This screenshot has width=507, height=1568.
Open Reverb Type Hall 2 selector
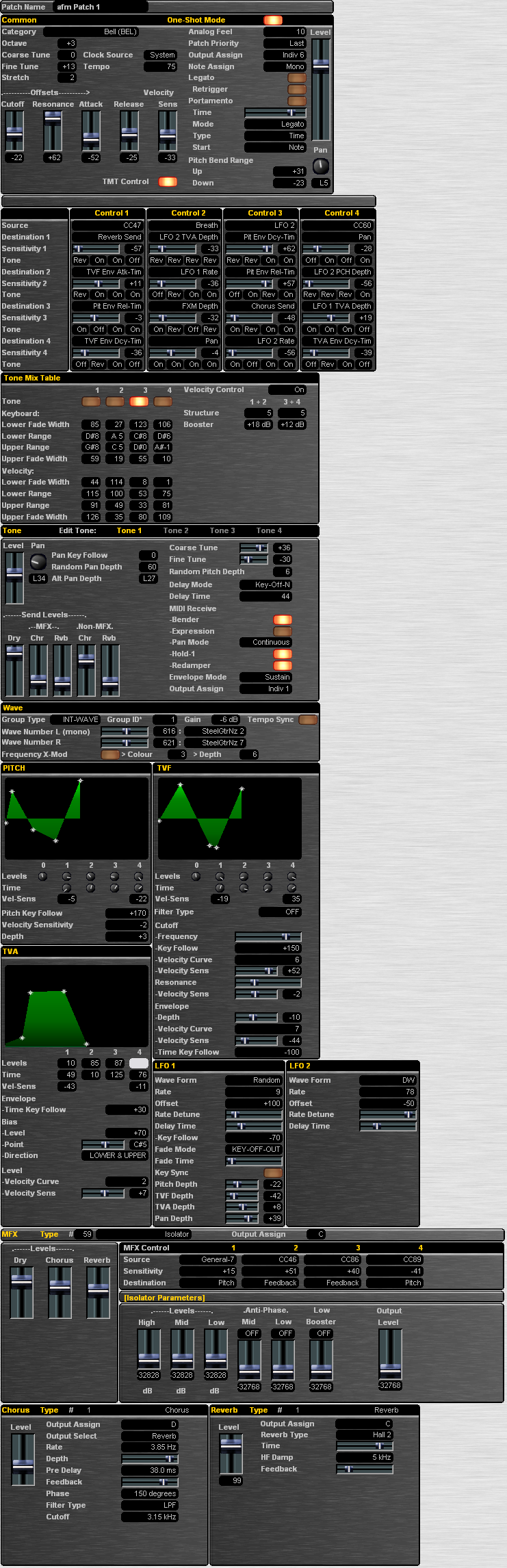(364, 1435)
